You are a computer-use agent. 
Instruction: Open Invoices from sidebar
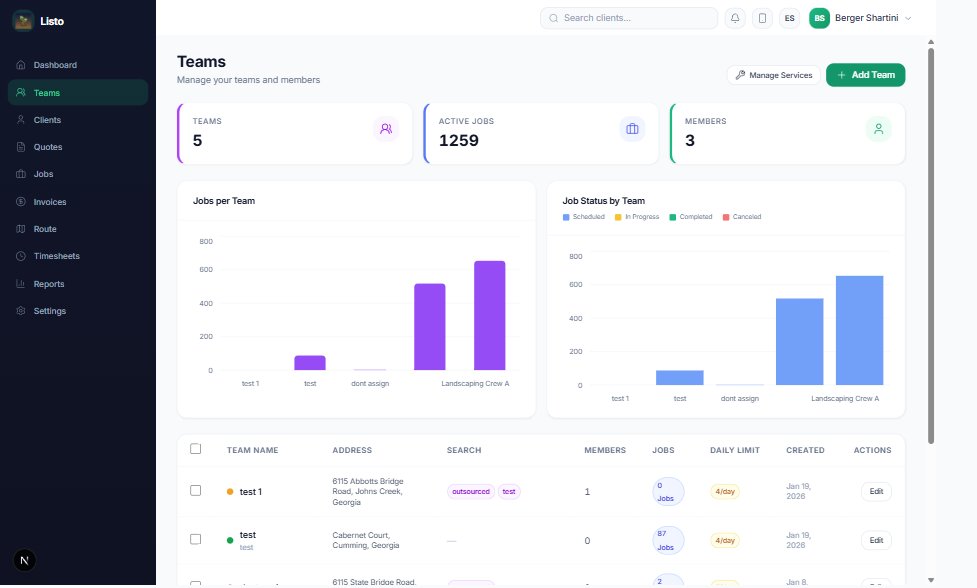pyautogui.click(x=78, y=202)
